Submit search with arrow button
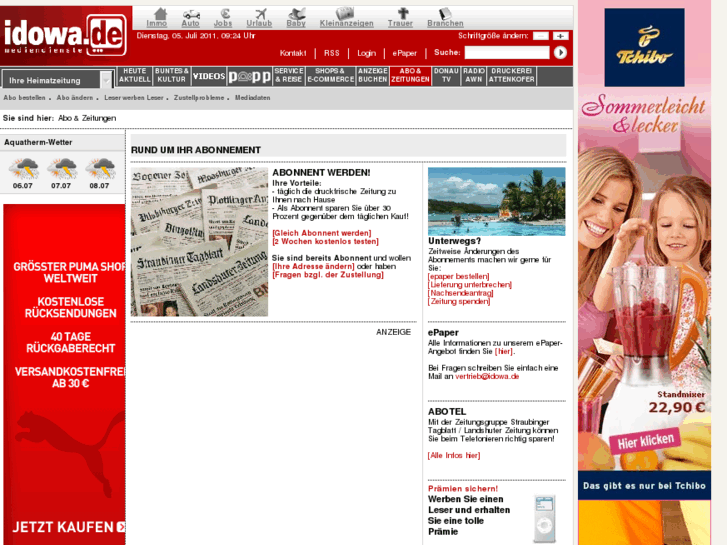 560,52
